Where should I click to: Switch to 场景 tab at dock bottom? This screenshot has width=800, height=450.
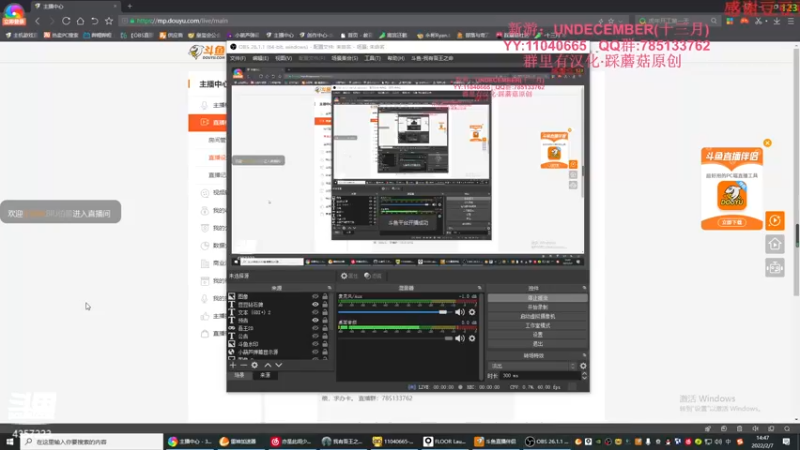239,375
